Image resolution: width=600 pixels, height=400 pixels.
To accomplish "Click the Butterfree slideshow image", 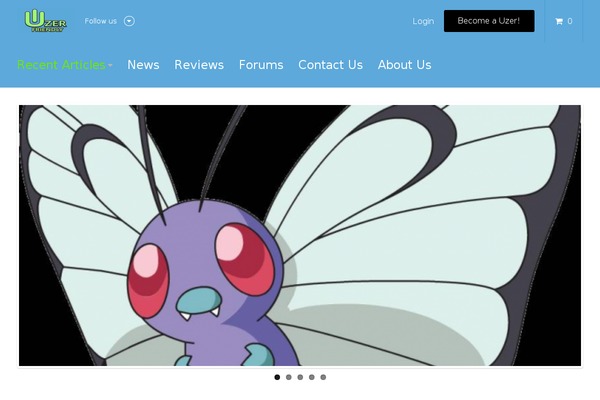I will [300, 235].
